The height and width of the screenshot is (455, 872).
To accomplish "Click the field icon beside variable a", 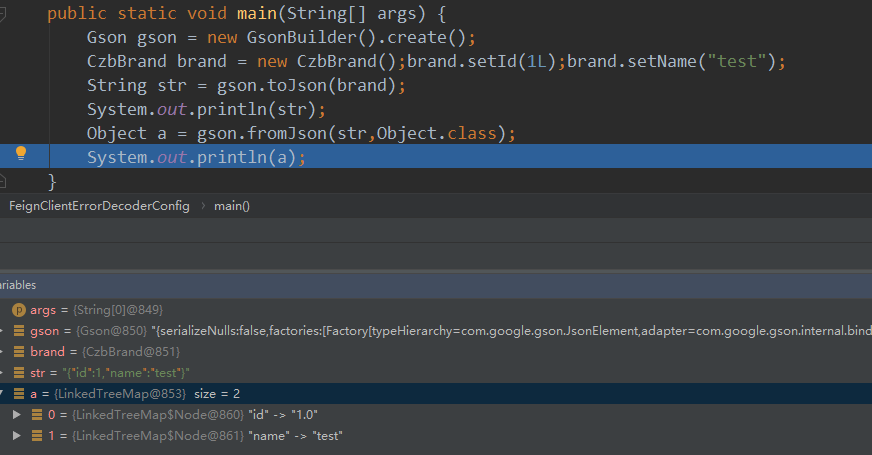I will 19,394.
